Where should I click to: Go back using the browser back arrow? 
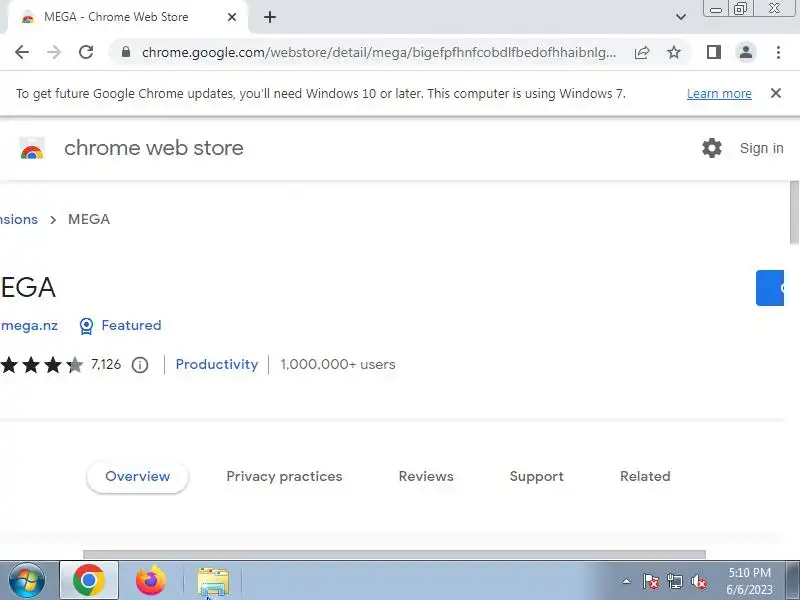pos(22,52)
